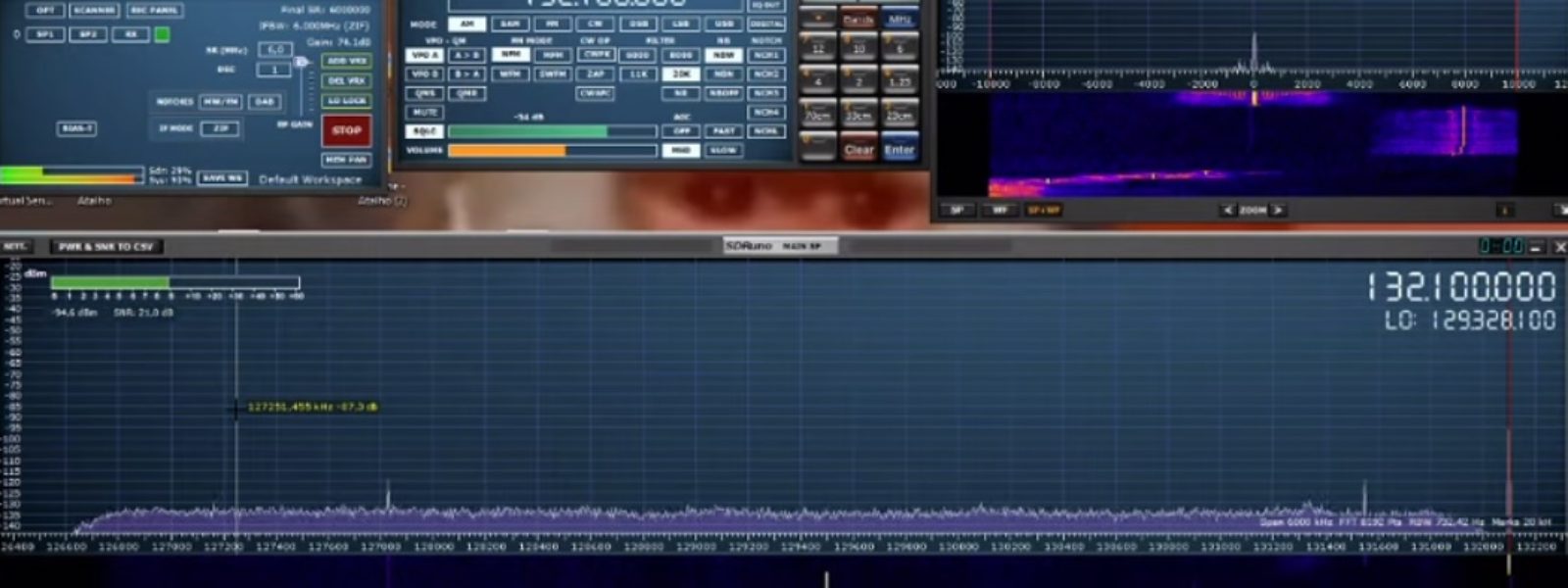The height and width of the screenshot is (588, 1568).
Task: Open the SR (MHz) sample rate box
Action: coord(274,49)
